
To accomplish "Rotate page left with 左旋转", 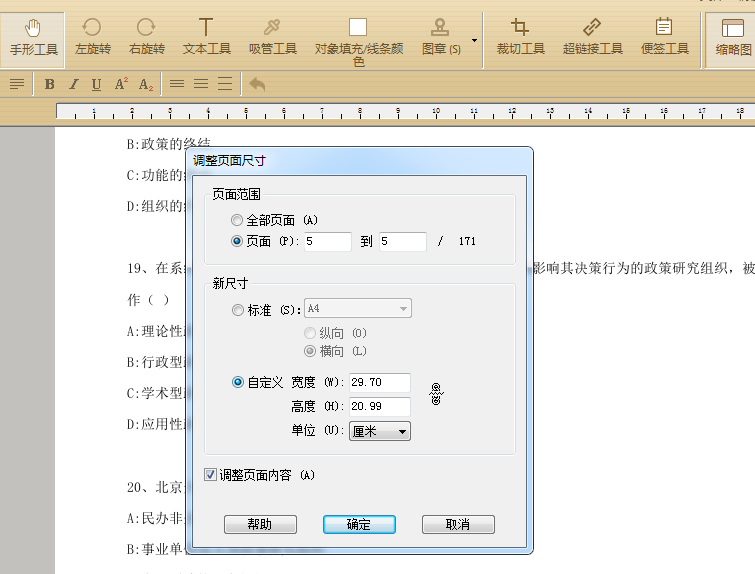I will click(x=92, y=39).
